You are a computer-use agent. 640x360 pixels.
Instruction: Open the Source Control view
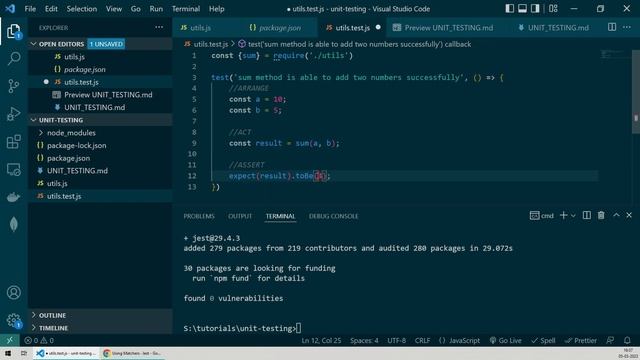point(13,86)
